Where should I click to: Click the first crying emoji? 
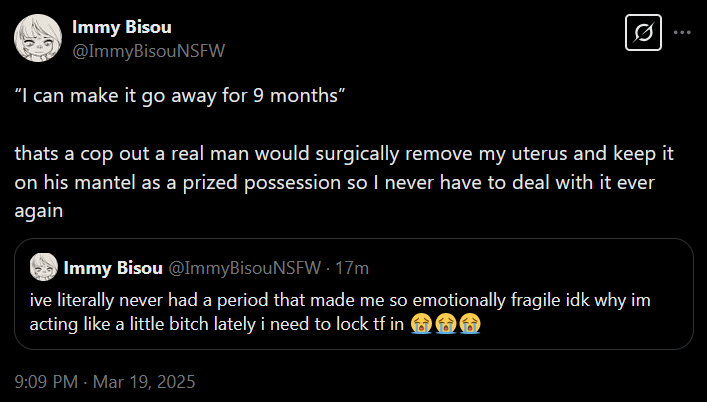pyautogui.click(x=421, y=325)
